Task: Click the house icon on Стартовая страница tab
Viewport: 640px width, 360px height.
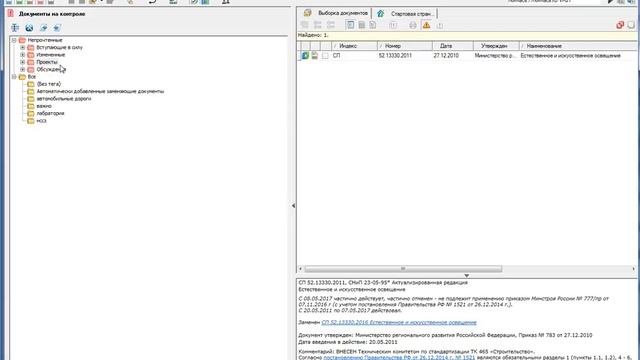Action: (x=380, y=13)
